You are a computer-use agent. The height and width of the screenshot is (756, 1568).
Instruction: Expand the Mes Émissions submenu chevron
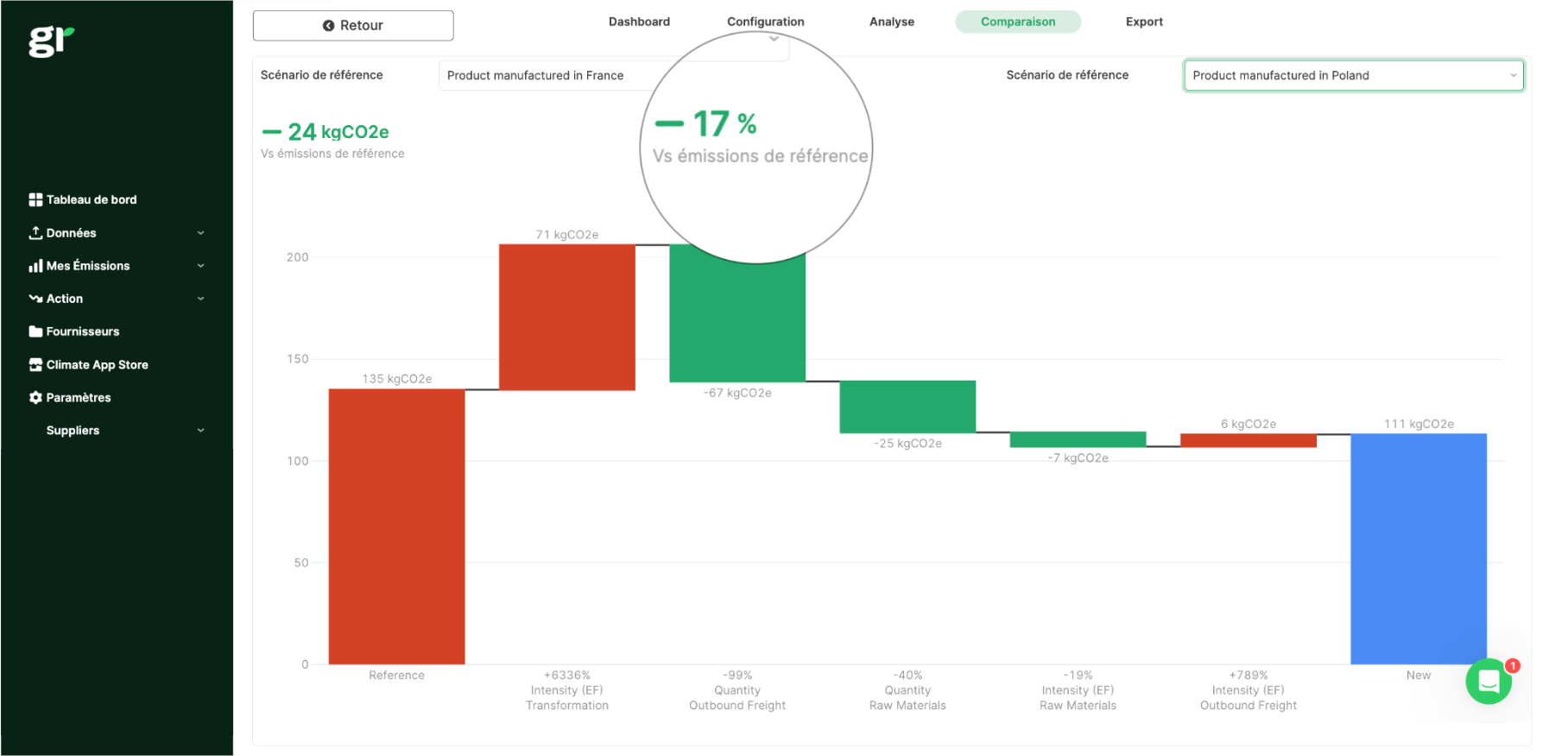[x=201, y=266]
